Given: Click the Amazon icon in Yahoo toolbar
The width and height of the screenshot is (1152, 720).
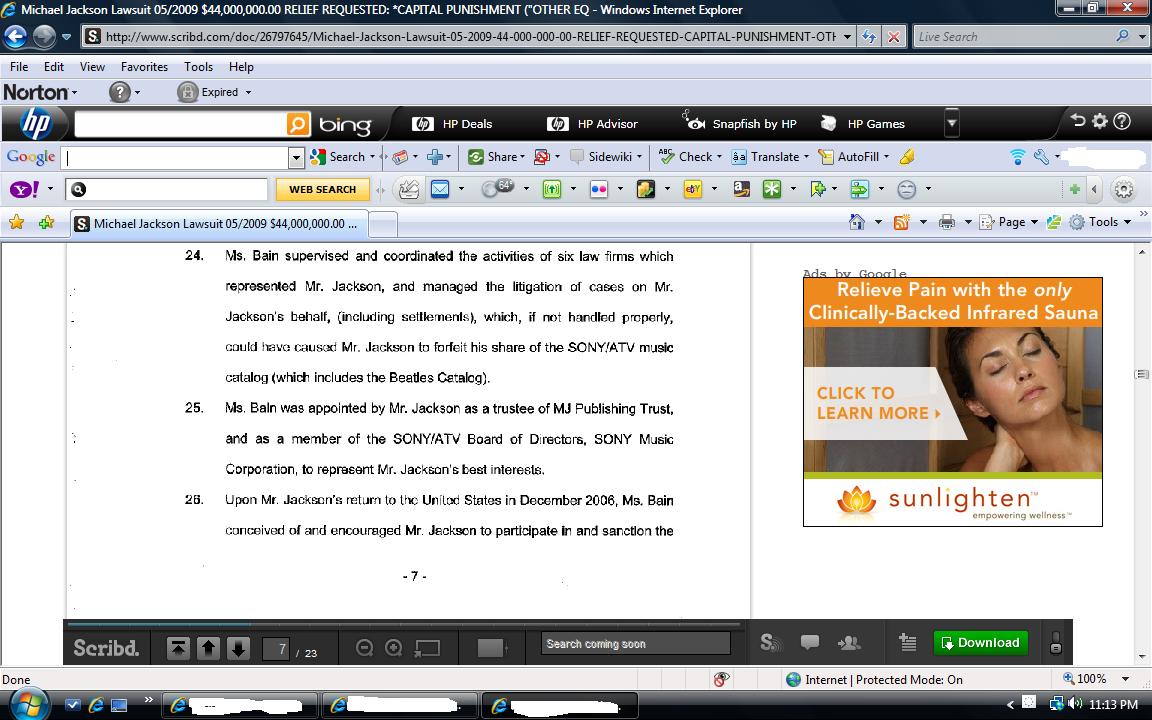Looking at the screenshot, I should (x=741, y=190).
